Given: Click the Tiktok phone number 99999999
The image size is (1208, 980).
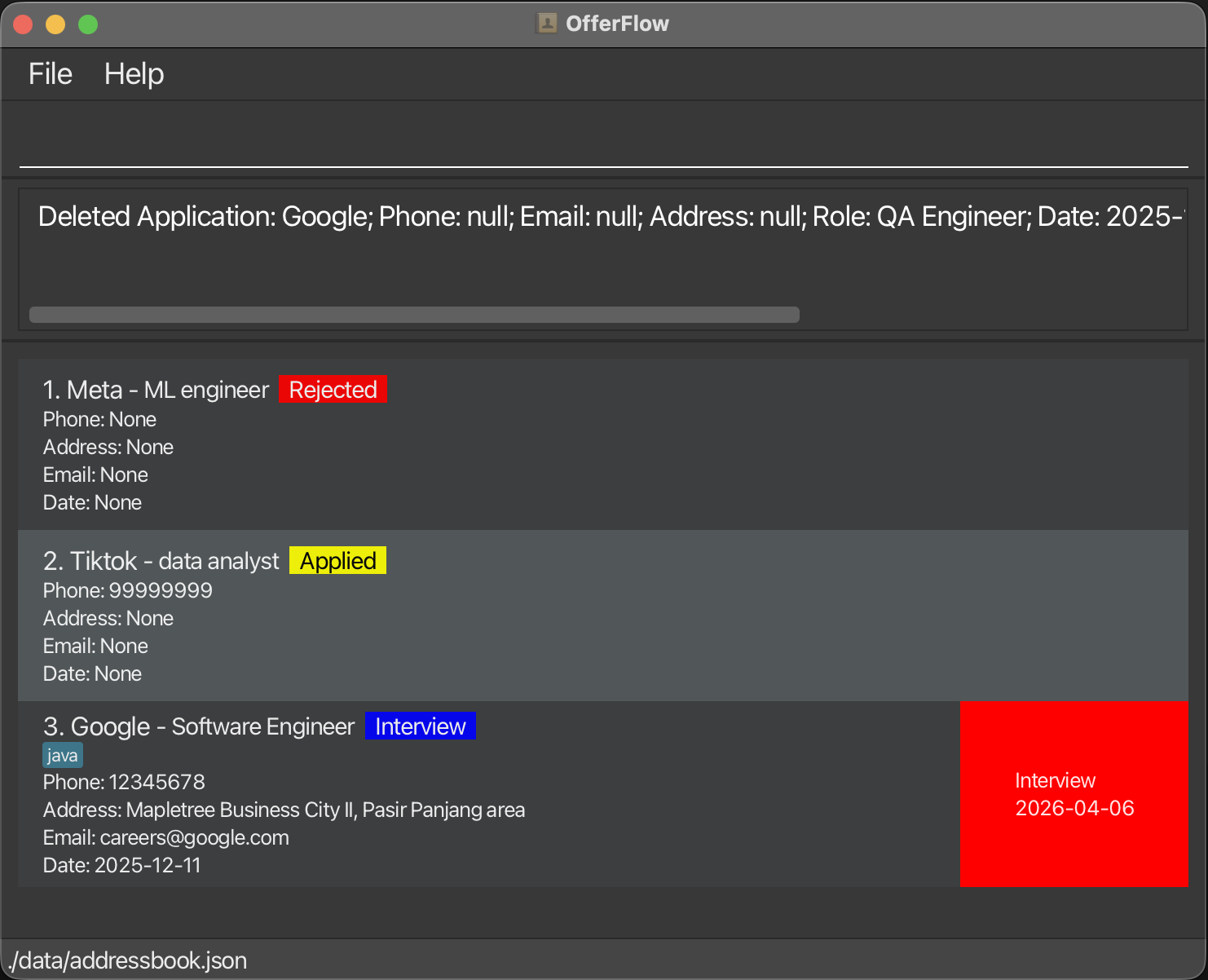Looking at the screenshot, I should coord(161,591).
